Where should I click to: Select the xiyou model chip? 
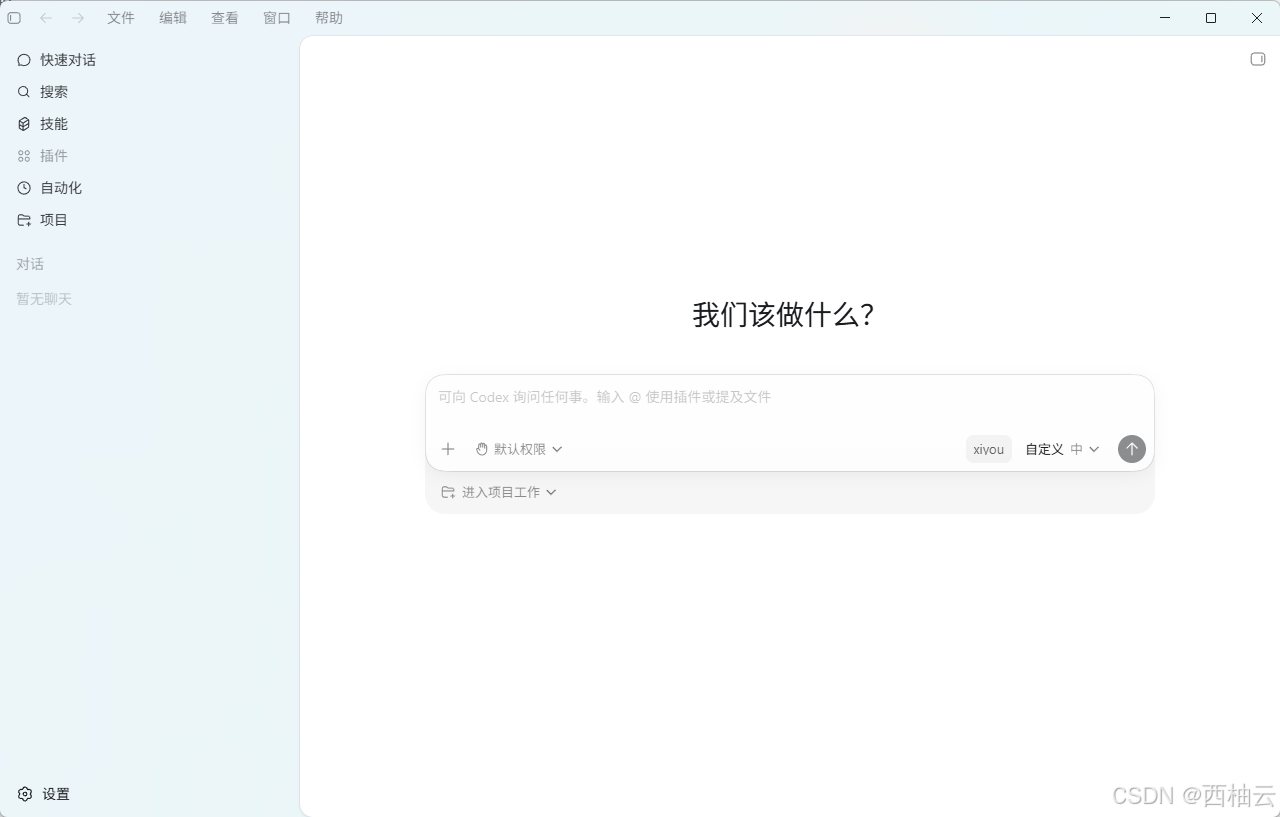(989, 449)
